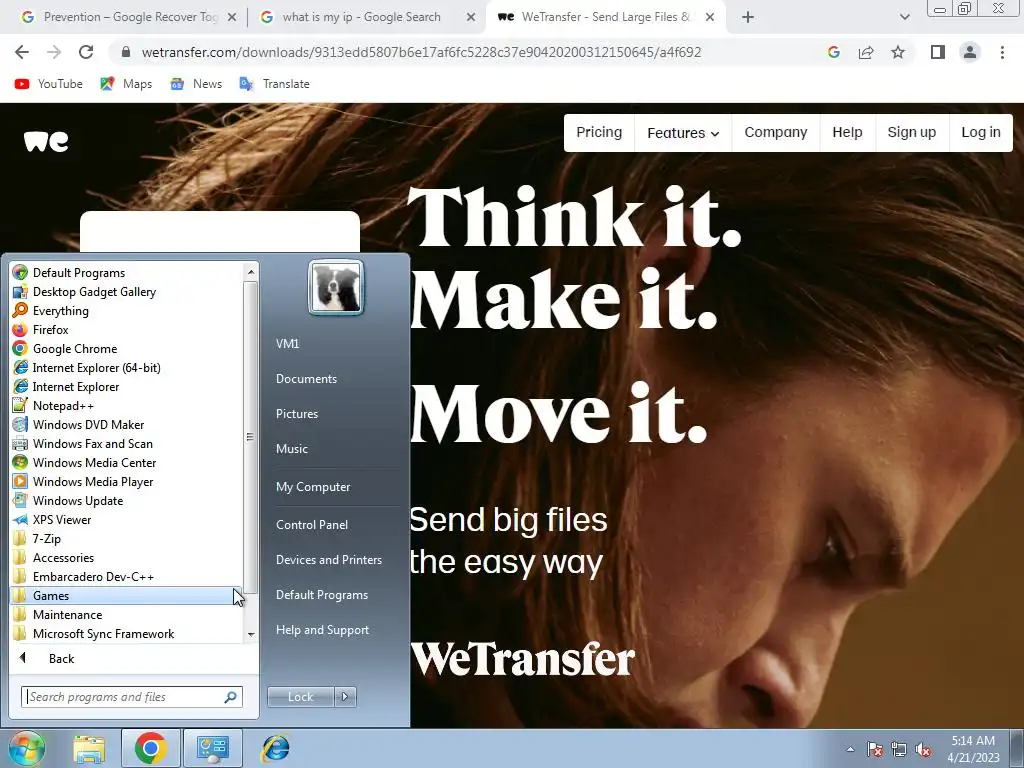Go back in Chrome
The image size is (1024, 768).
22,52
